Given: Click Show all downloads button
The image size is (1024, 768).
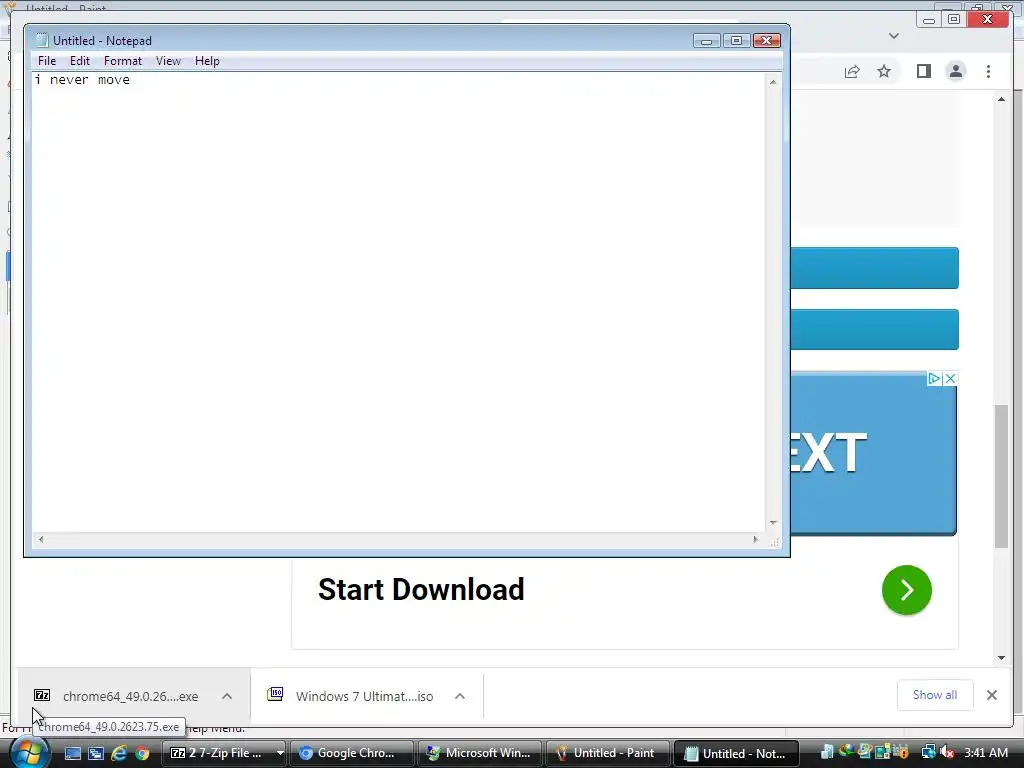Looking at the screenshot, I should point(935,695).
